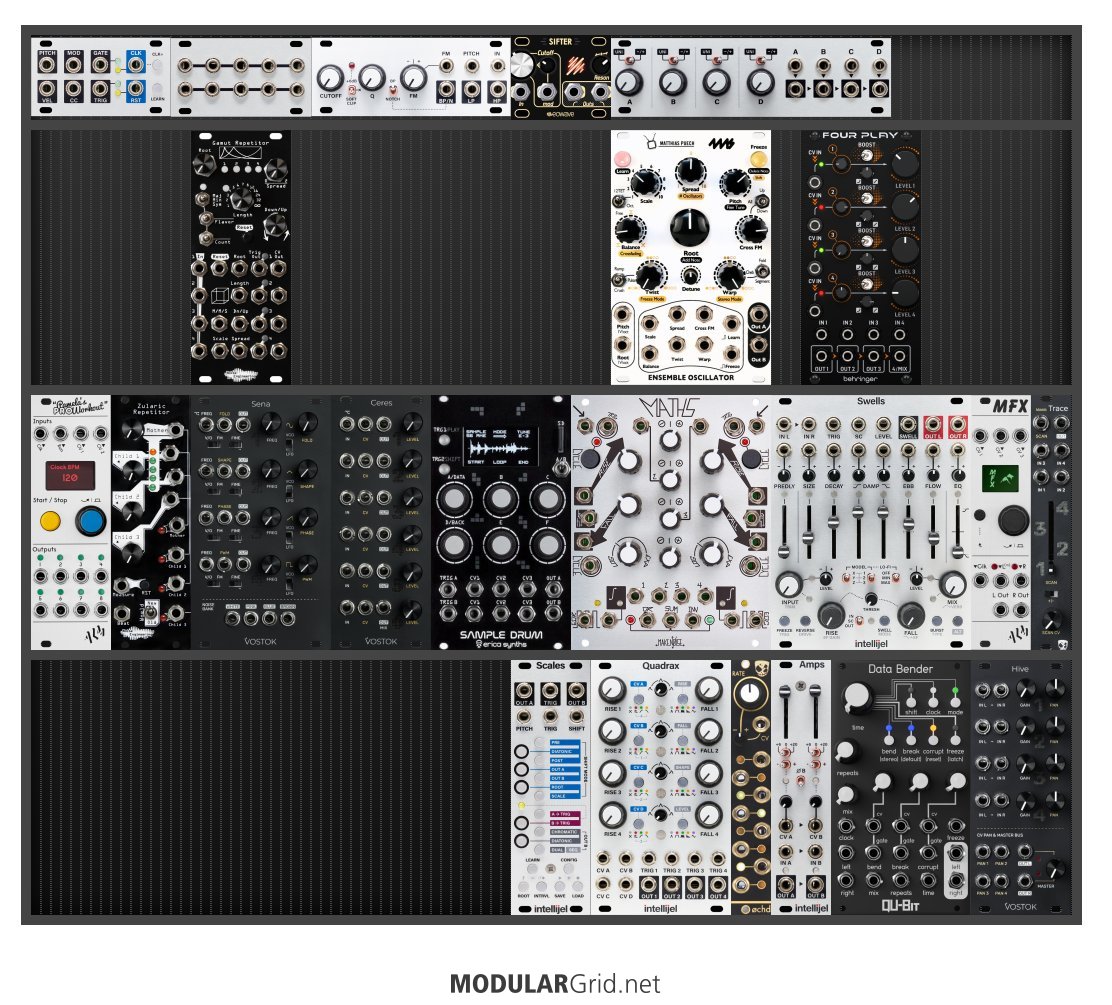Image resolution: width=1112 pixels, height=1005 pixels.
Task: Click the Sifter Reson knob
Action: pyautogui.click(x=601, y=65)
